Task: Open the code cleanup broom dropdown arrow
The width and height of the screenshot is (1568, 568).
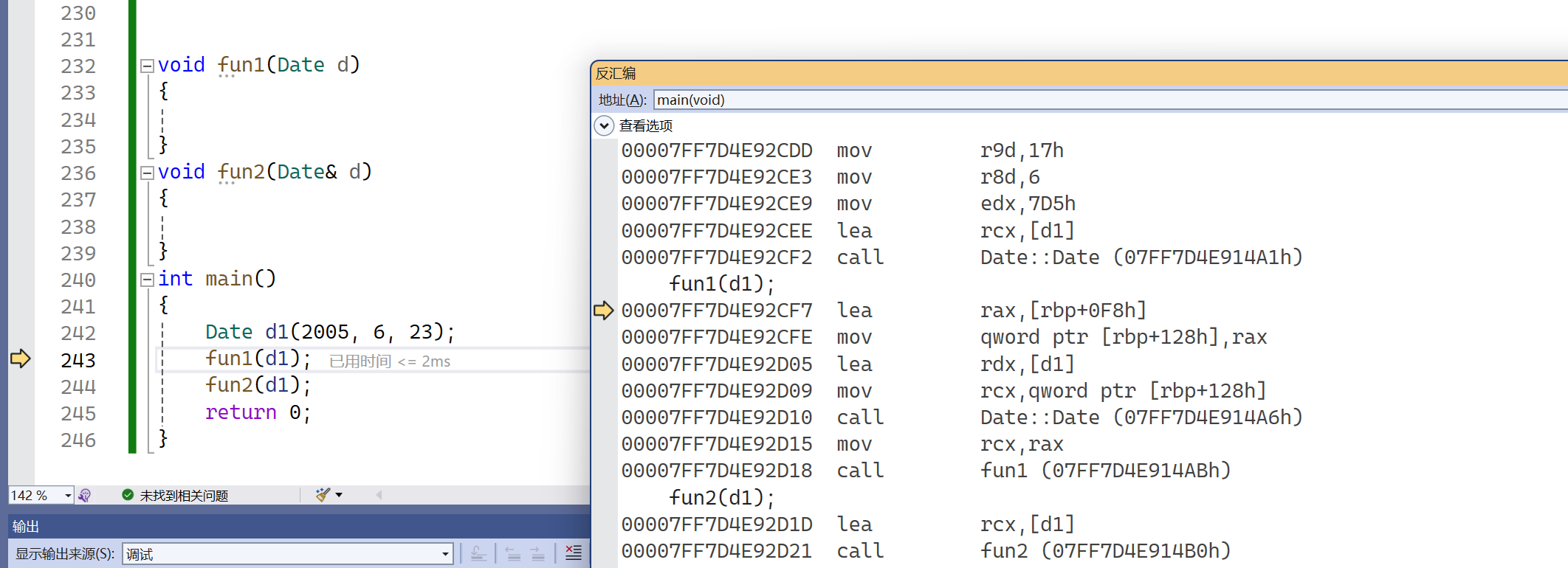Action: tap(339, 495)
